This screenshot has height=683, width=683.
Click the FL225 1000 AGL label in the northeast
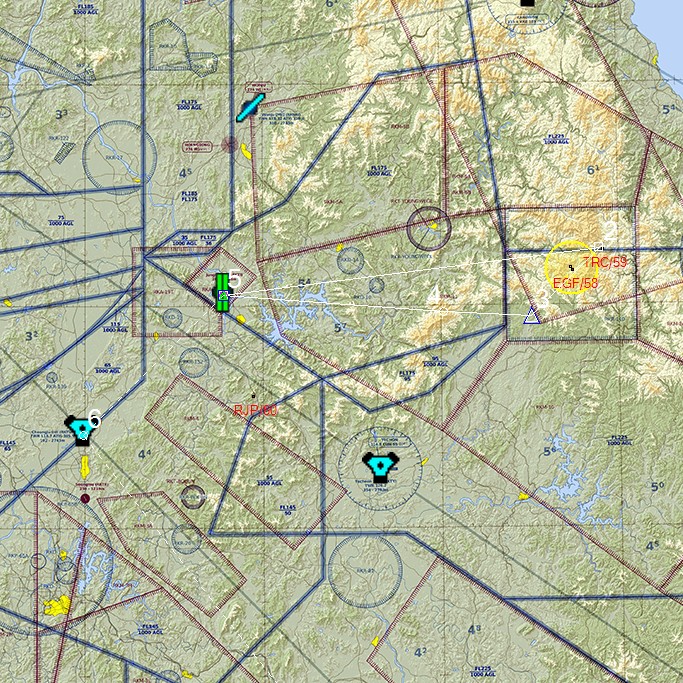(556, 139)
